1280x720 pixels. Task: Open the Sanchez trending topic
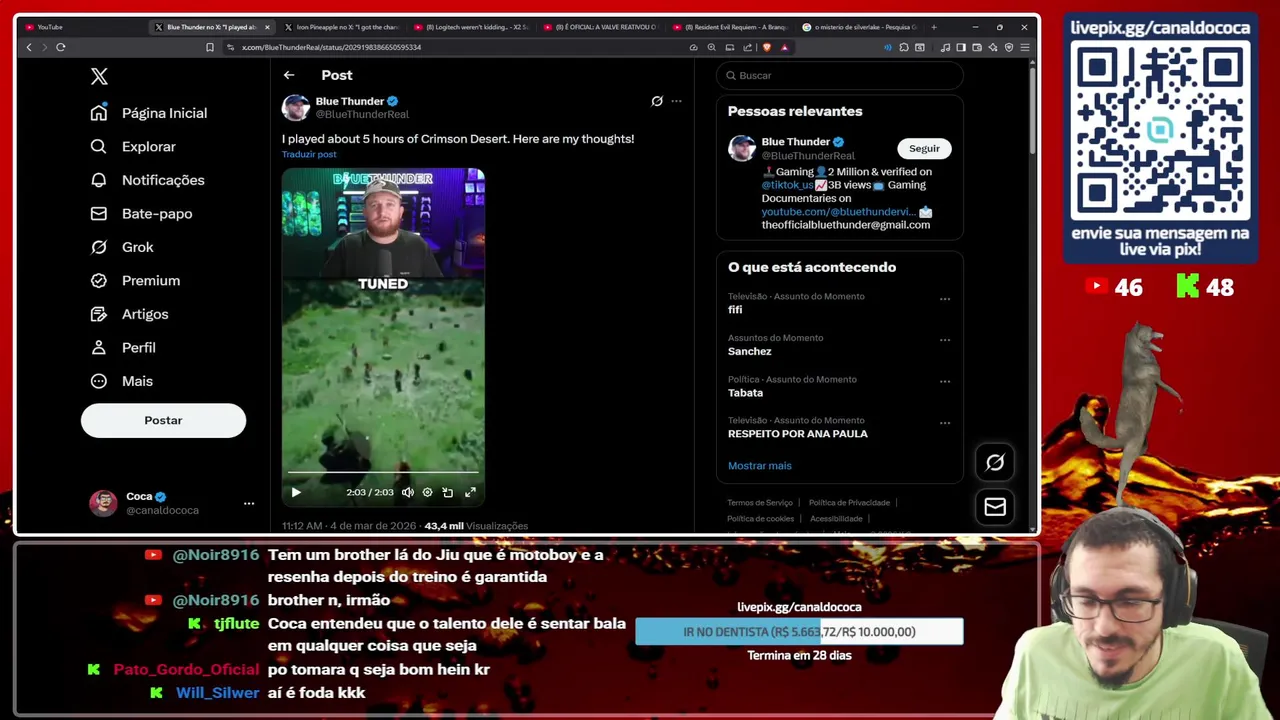750,351
